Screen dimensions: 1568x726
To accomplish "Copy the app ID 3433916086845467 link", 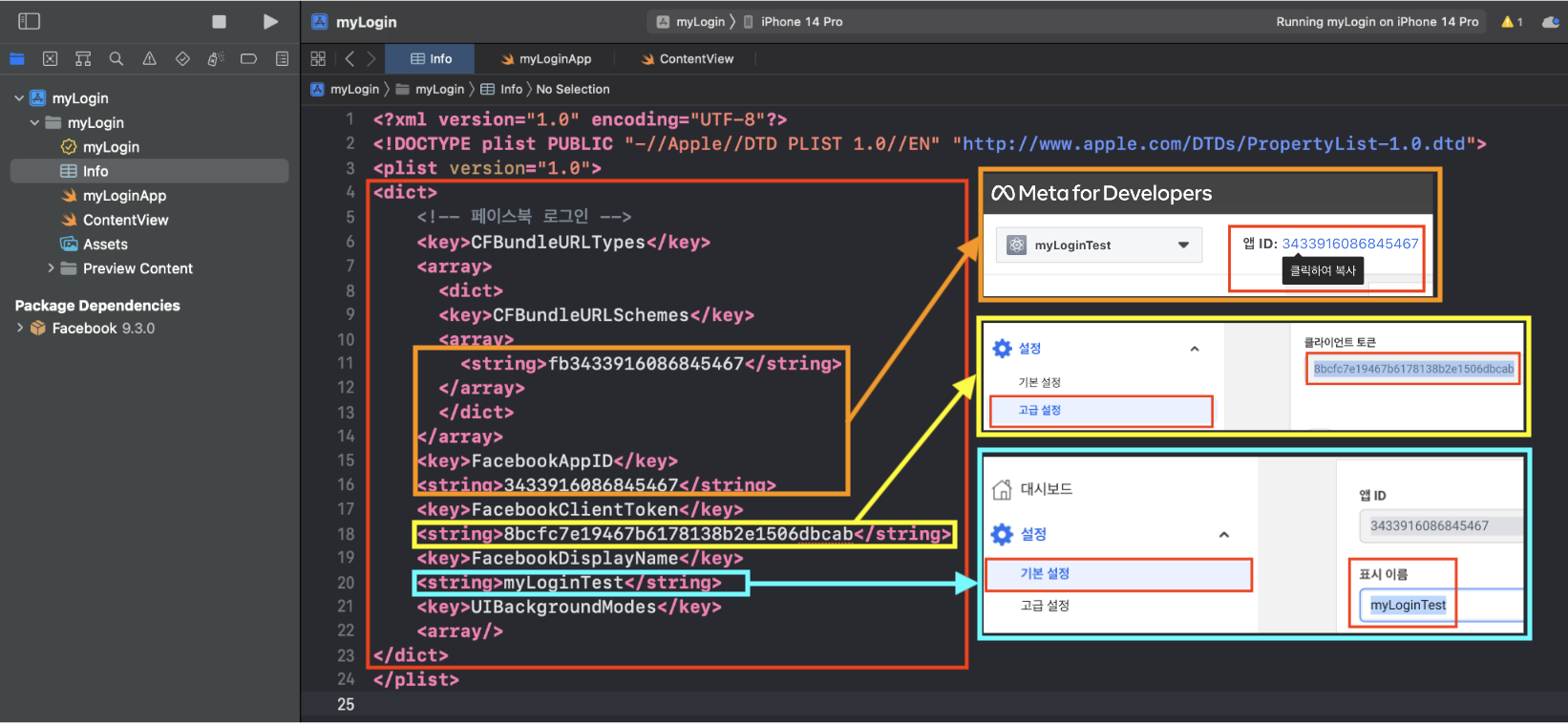I will click(x=1349, y=244).
